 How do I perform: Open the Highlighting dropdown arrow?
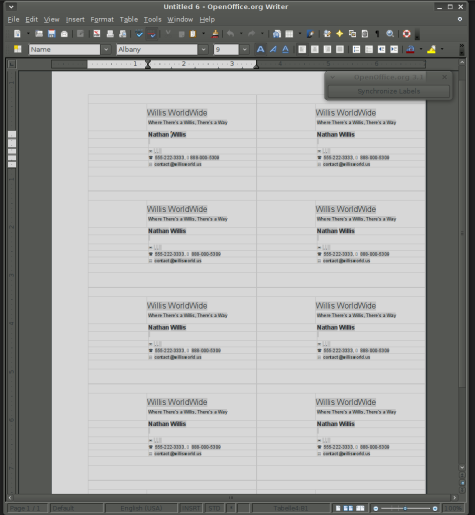pos(442,49)
